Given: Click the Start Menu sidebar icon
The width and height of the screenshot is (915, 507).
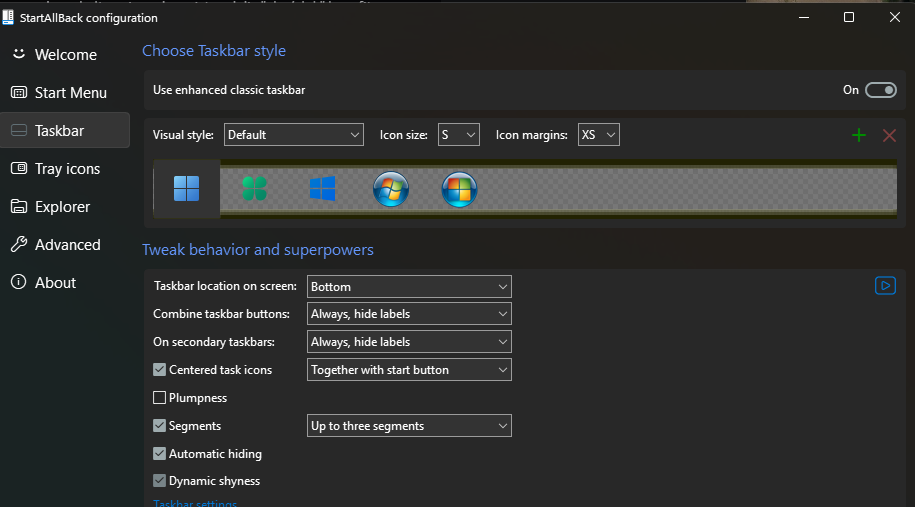Looking at the screenshot, I should [x=19, y=92].
